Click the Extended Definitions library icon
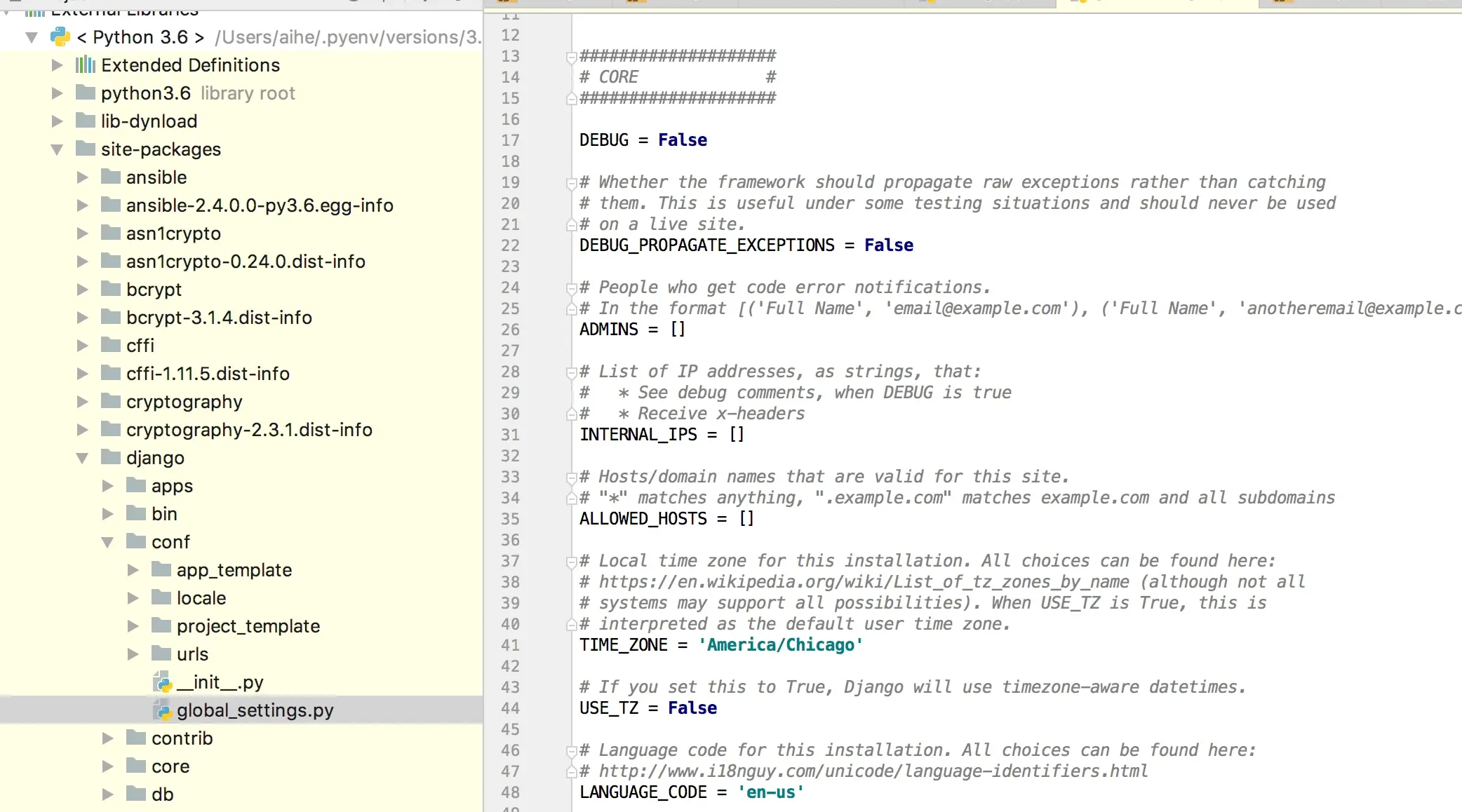 click(x=85, y=65)
